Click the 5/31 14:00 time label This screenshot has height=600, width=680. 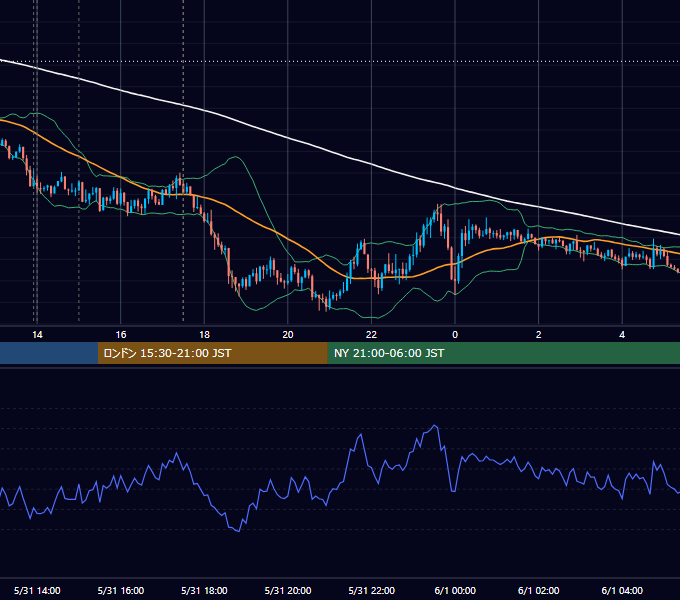tap(37, 590)
